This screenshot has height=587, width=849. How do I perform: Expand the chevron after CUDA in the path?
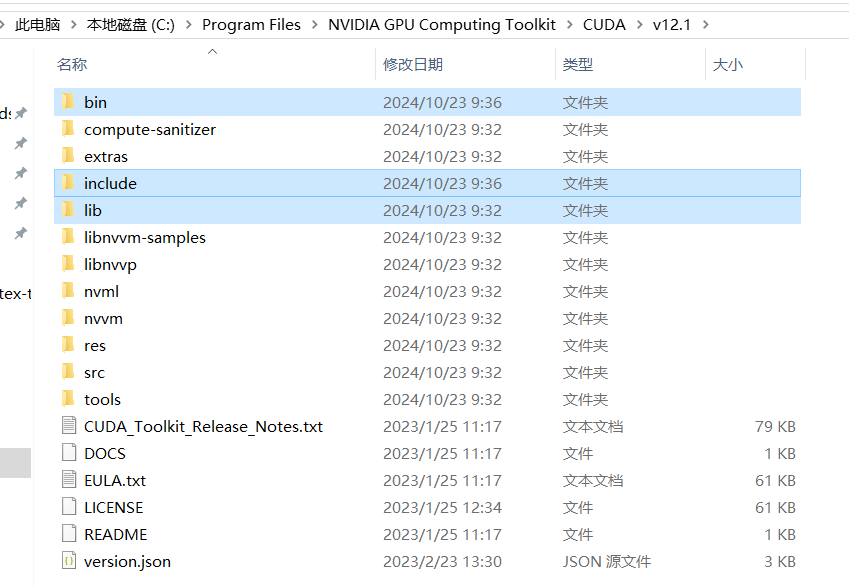(639, 25)
